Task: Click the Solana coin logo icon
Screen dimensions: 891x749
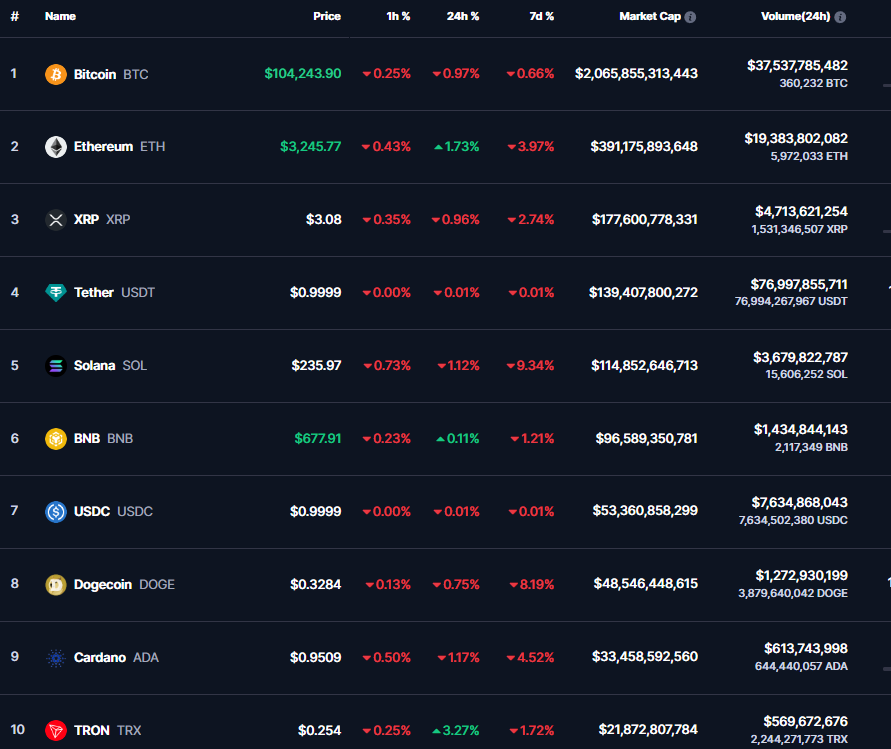Action: pyautogui.click(x=56, y=366)
